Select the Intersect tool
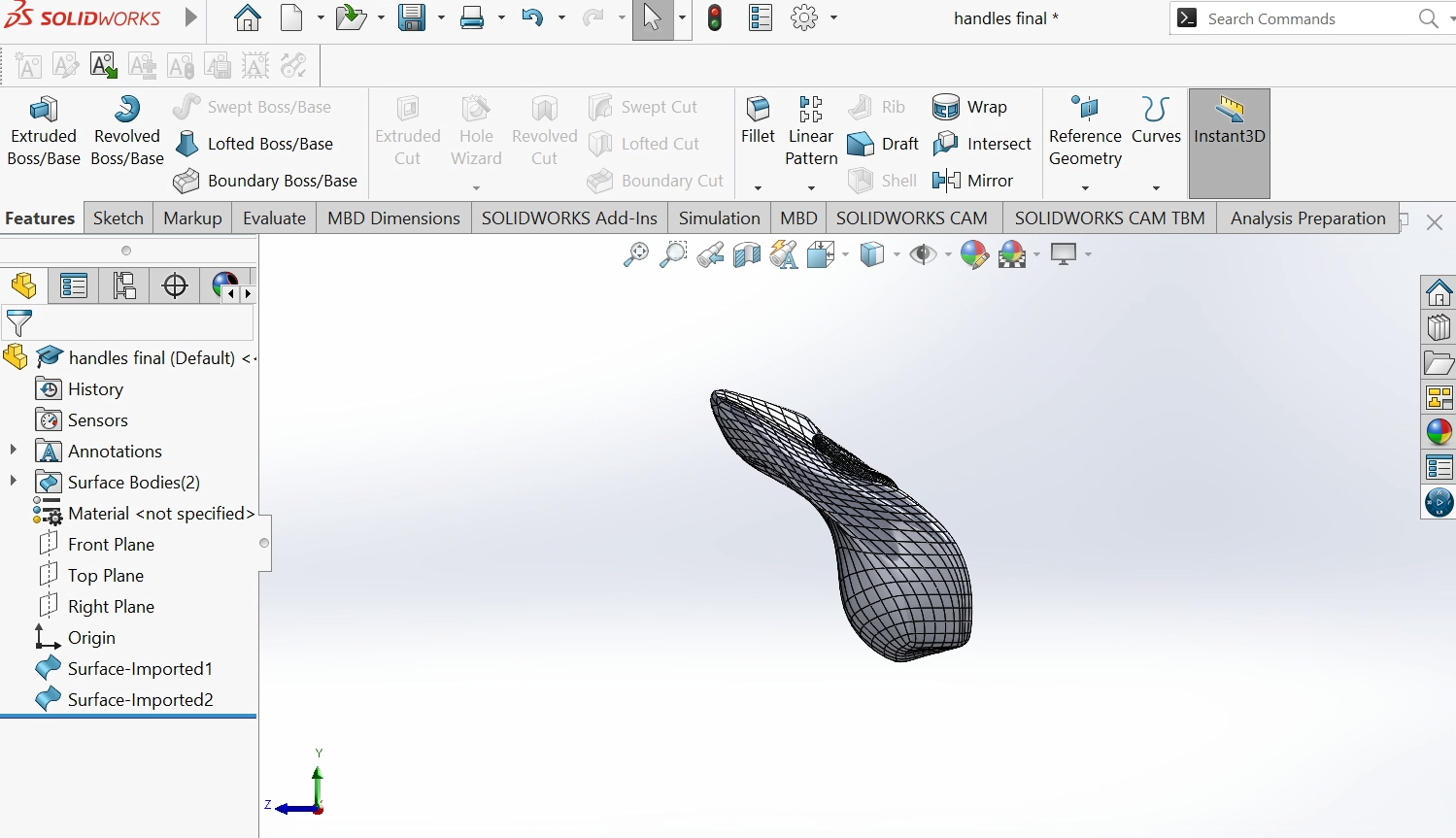This screenshot has height=838, width=1456. click(982, 144)
